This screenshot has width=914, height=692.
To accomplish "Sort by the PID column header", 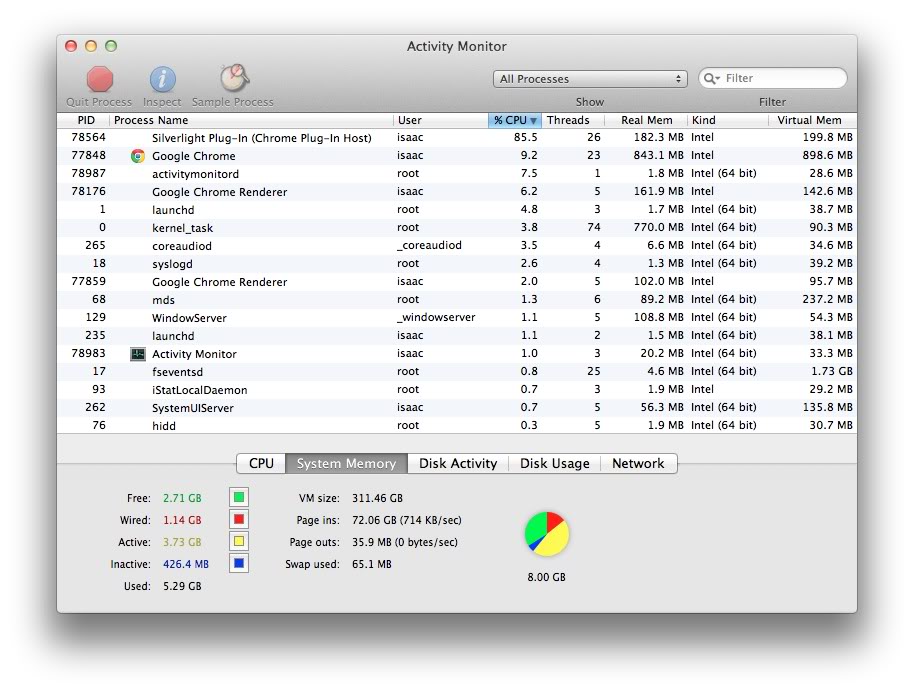I will [x=83, y=120].
